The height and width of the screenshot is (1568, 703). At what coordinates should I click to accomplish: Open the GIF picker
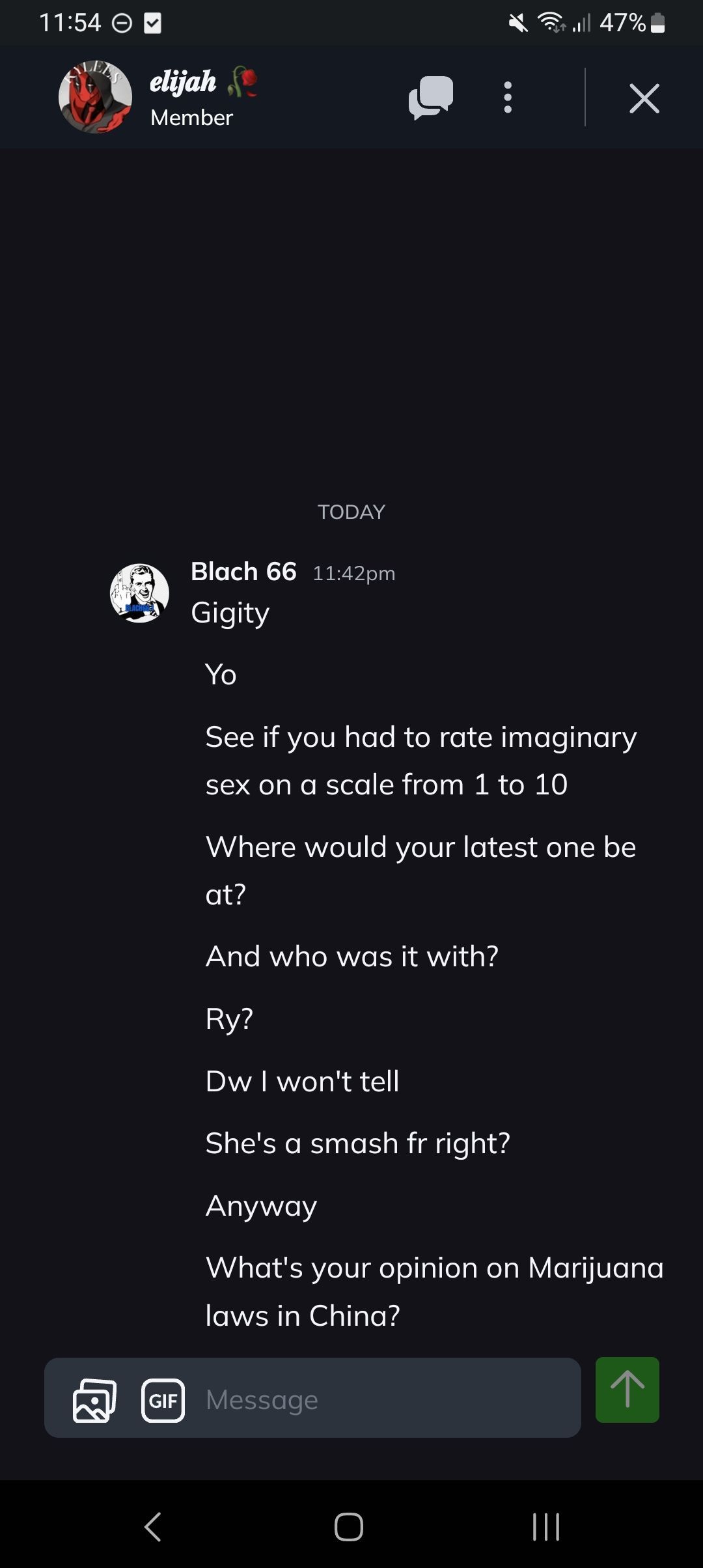[x=163, y=1400]
